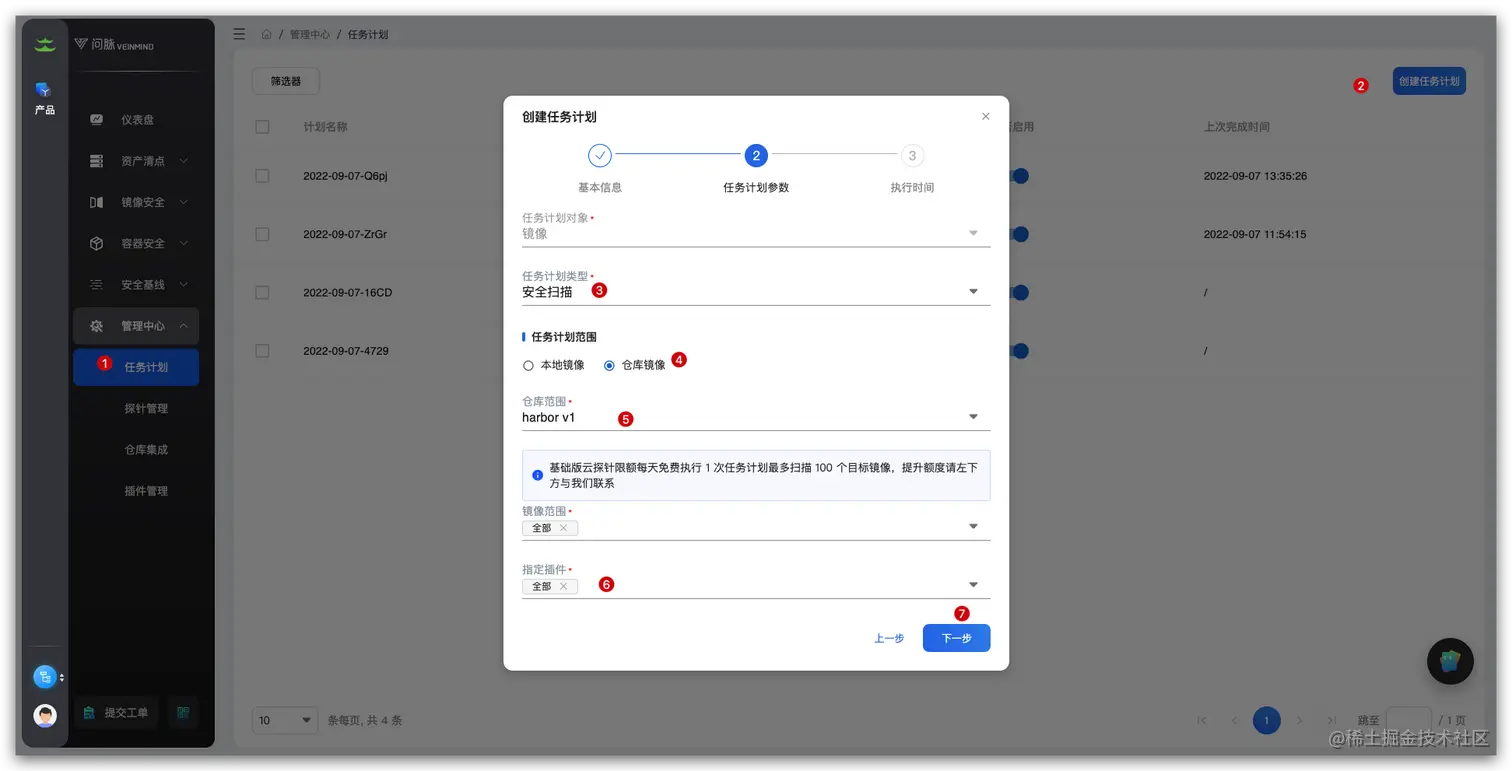This screenshot has width=1512, height=771.
Task: Click the green QR code icon
Action: click(183, 712)
